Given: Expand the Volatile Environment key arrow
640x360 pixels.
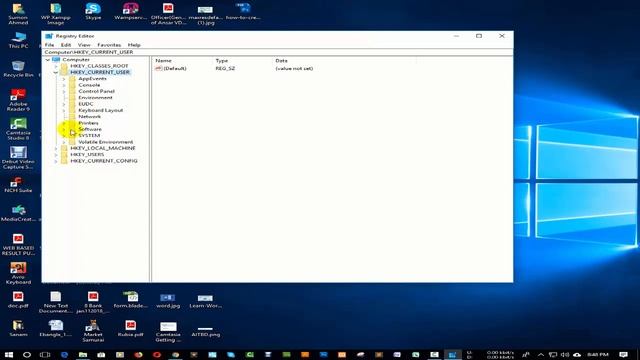Looking at the screenshot, I should tap(64, 142).
